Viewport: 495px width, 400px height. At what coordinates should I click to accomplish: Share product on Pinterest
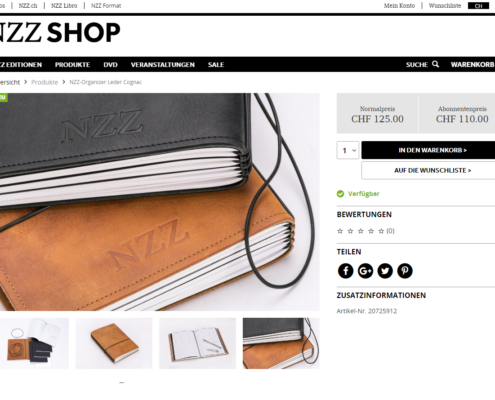pos(405,271)
